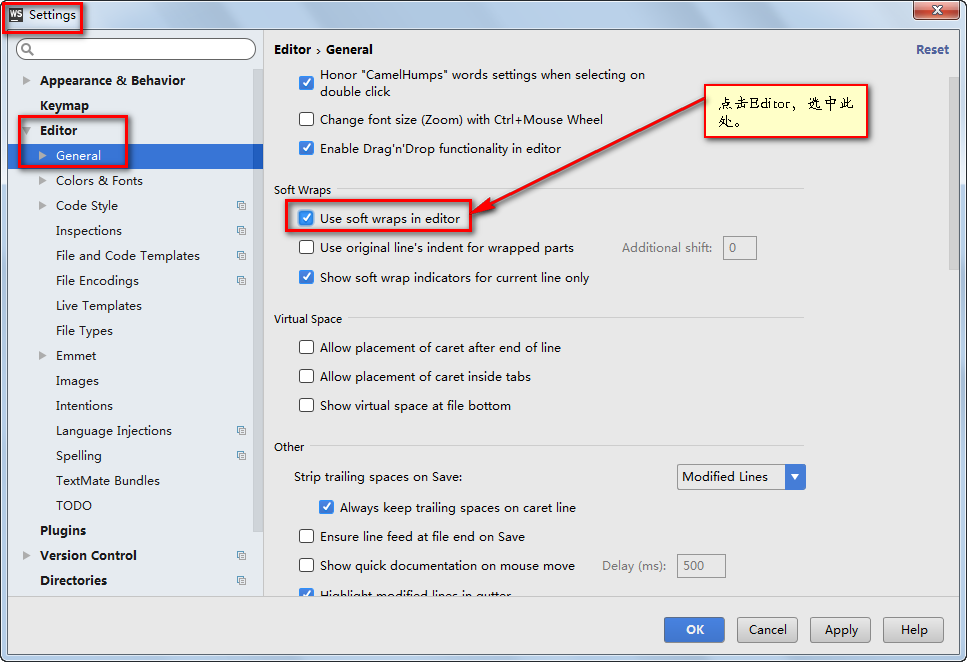Enable Allow placement of caret after end of line
The height and width of the screenshot is (662, 967).
coord(306,347)
